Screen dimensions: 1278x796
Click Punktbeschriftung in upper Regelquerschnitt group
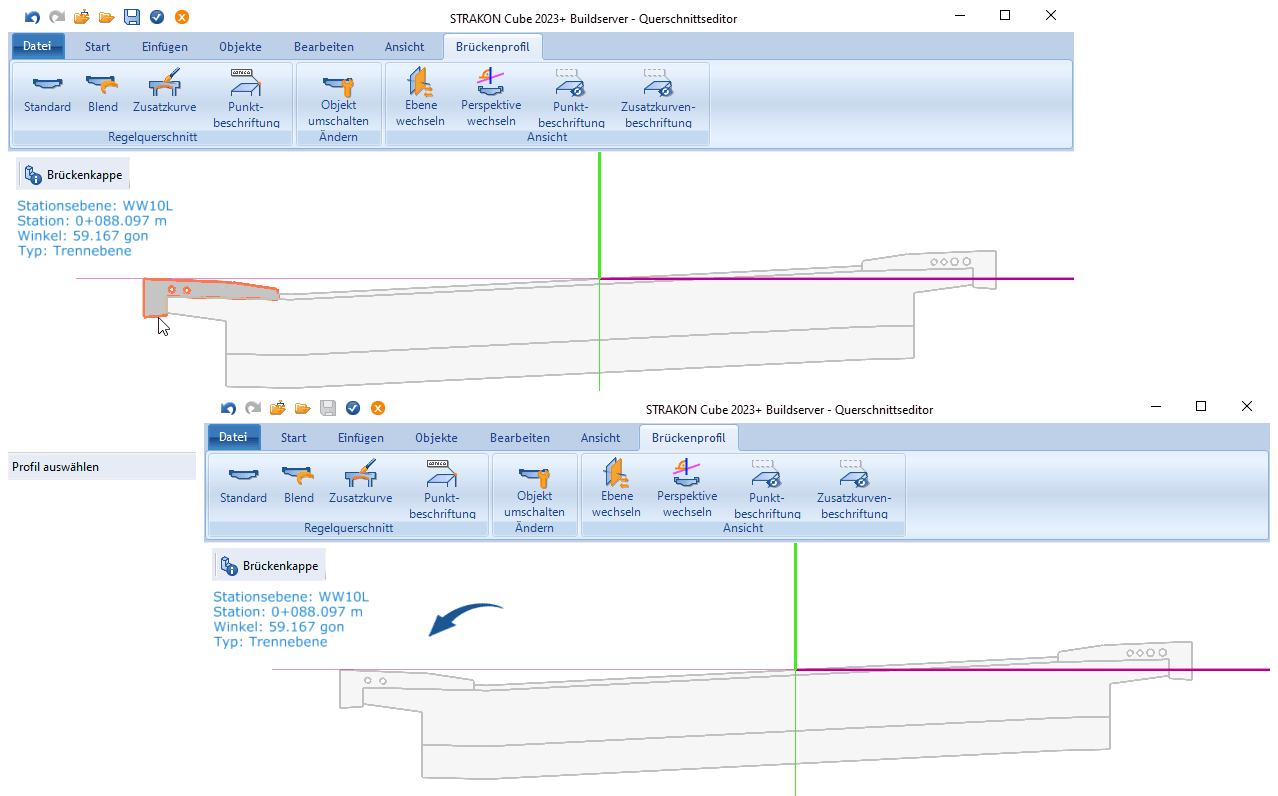point(245,98)
